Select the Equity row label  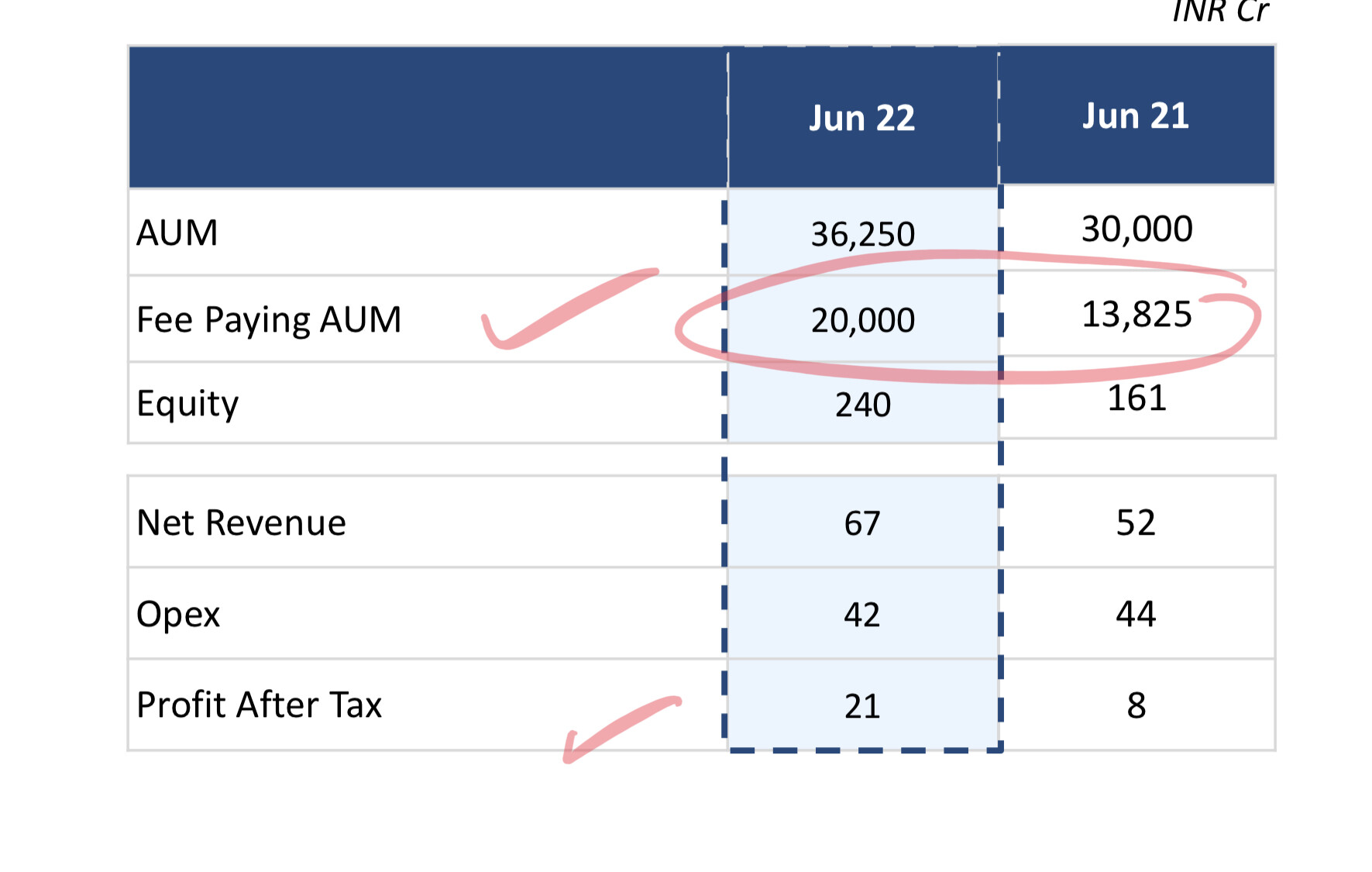(187, 404)
